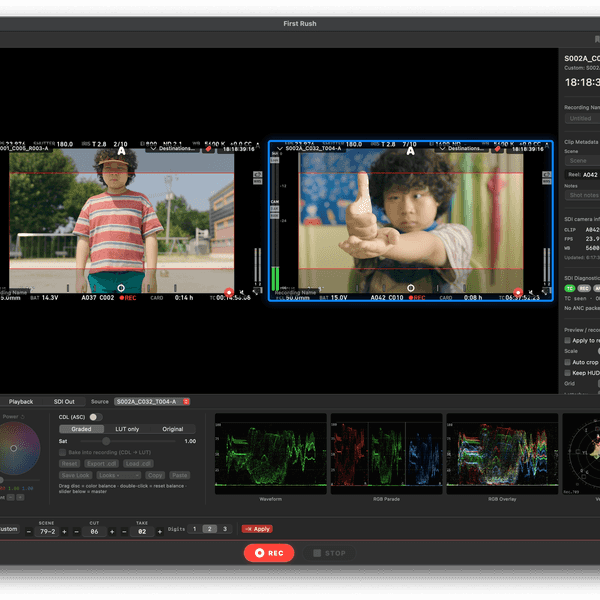Image resolution: width=600 pixels, height=600 pixels.
Task: Click the RGB Parade scope display
Action: [386, 453]
